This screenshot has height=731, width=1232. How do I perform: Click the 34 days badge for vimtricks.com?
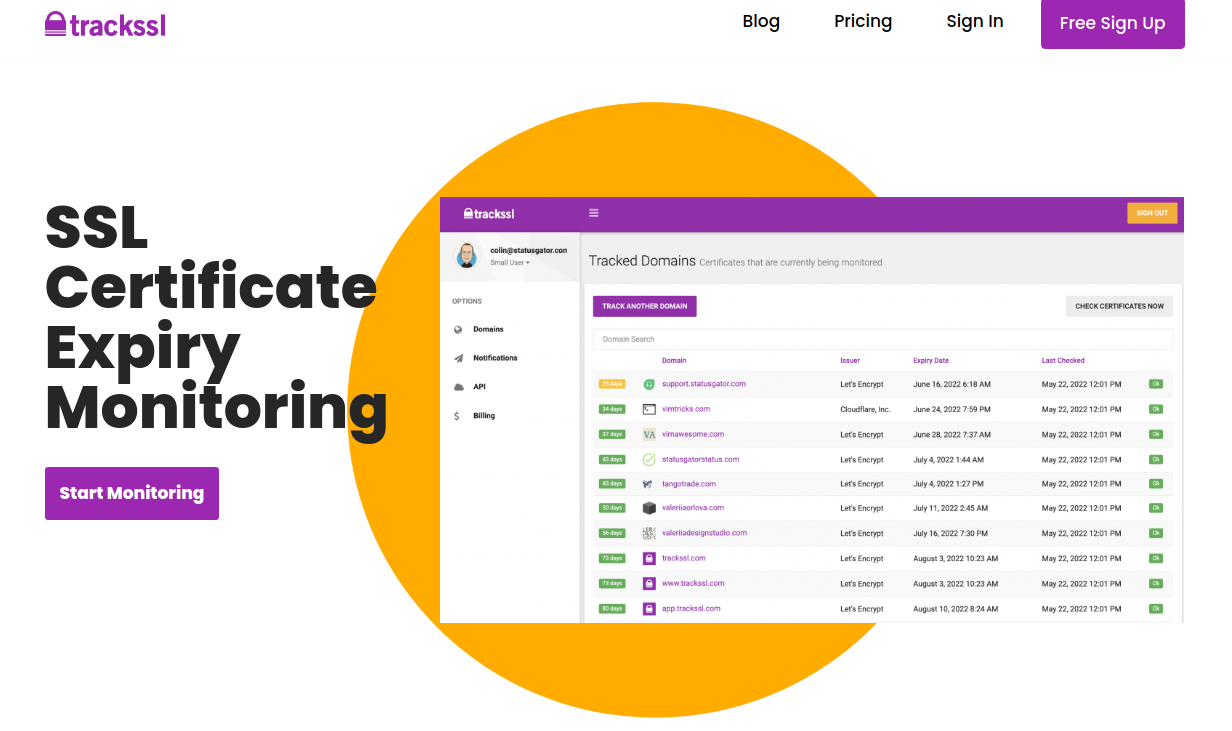(x=612, y=409)
